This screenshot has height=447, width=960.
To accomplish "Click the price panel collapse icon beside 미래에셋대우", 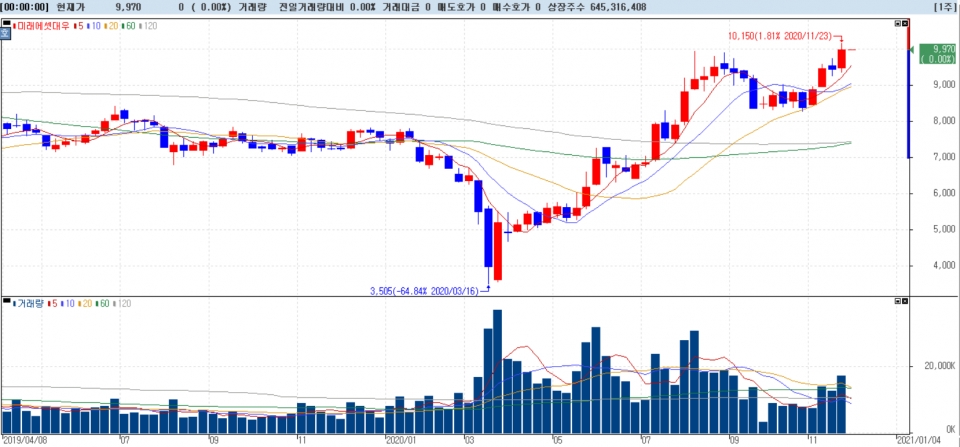I will pyautogui.click(x=6, y=25).
